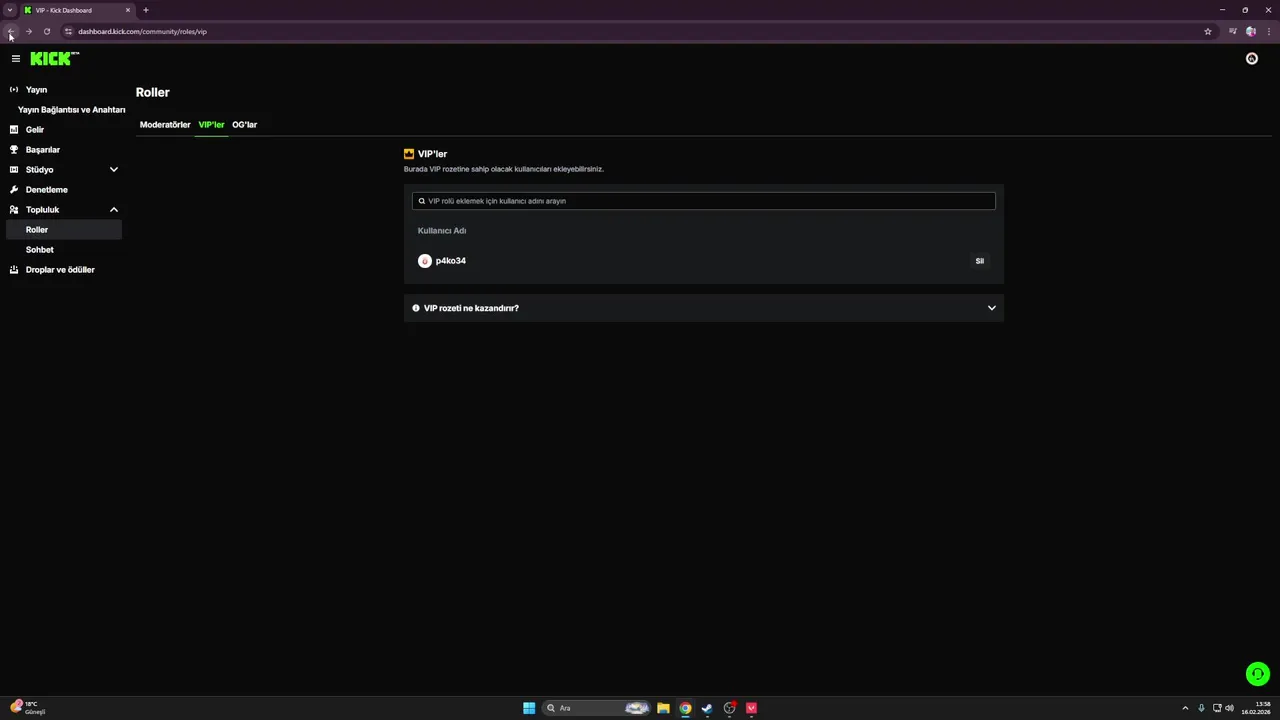
Task: Go forward in browser
Action: [x=28, y=31]
